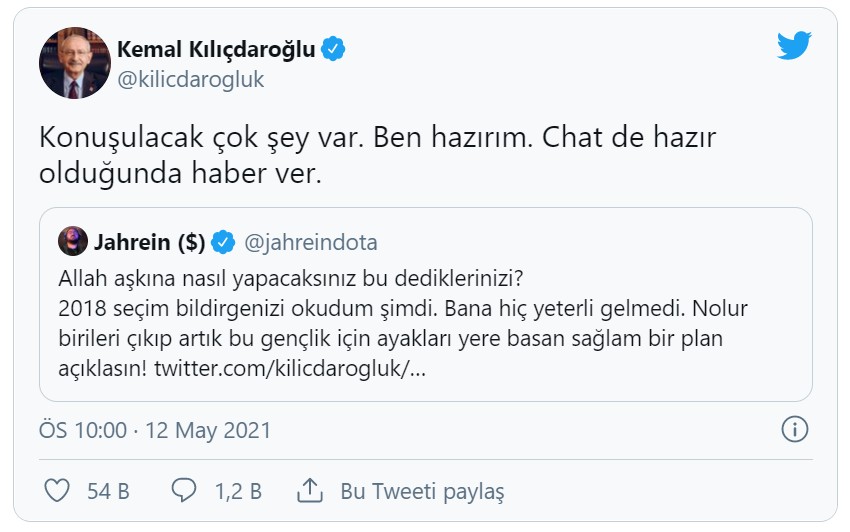
Task: Click the reply speech bubble icon
Action: tap(183, 491)
